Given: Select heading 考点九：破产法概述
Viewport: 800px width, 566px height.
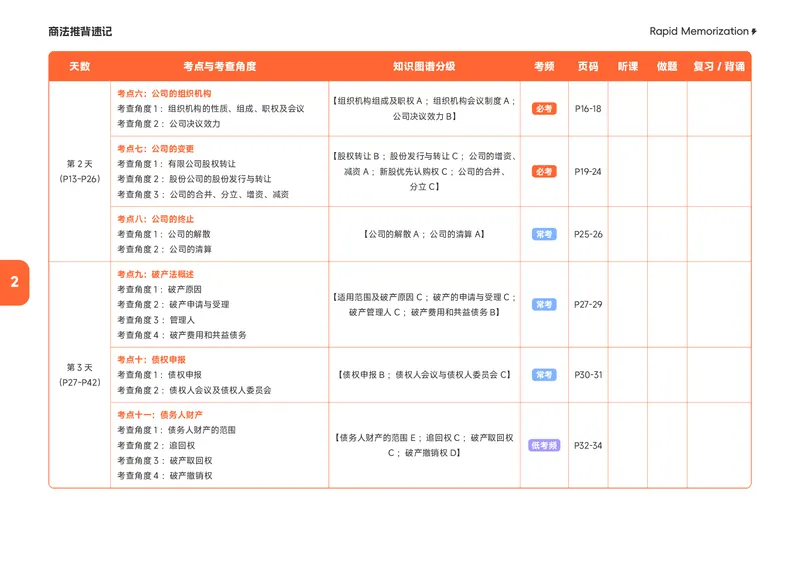Looking at the screenshot, I should point(156,275).
